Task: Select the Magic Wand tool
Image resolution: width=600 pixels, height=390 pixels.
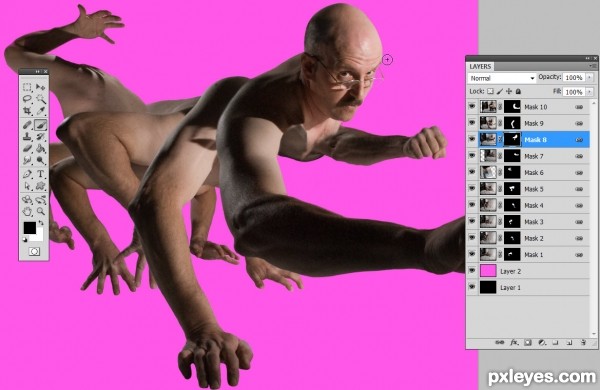Action: coord(40,99)
